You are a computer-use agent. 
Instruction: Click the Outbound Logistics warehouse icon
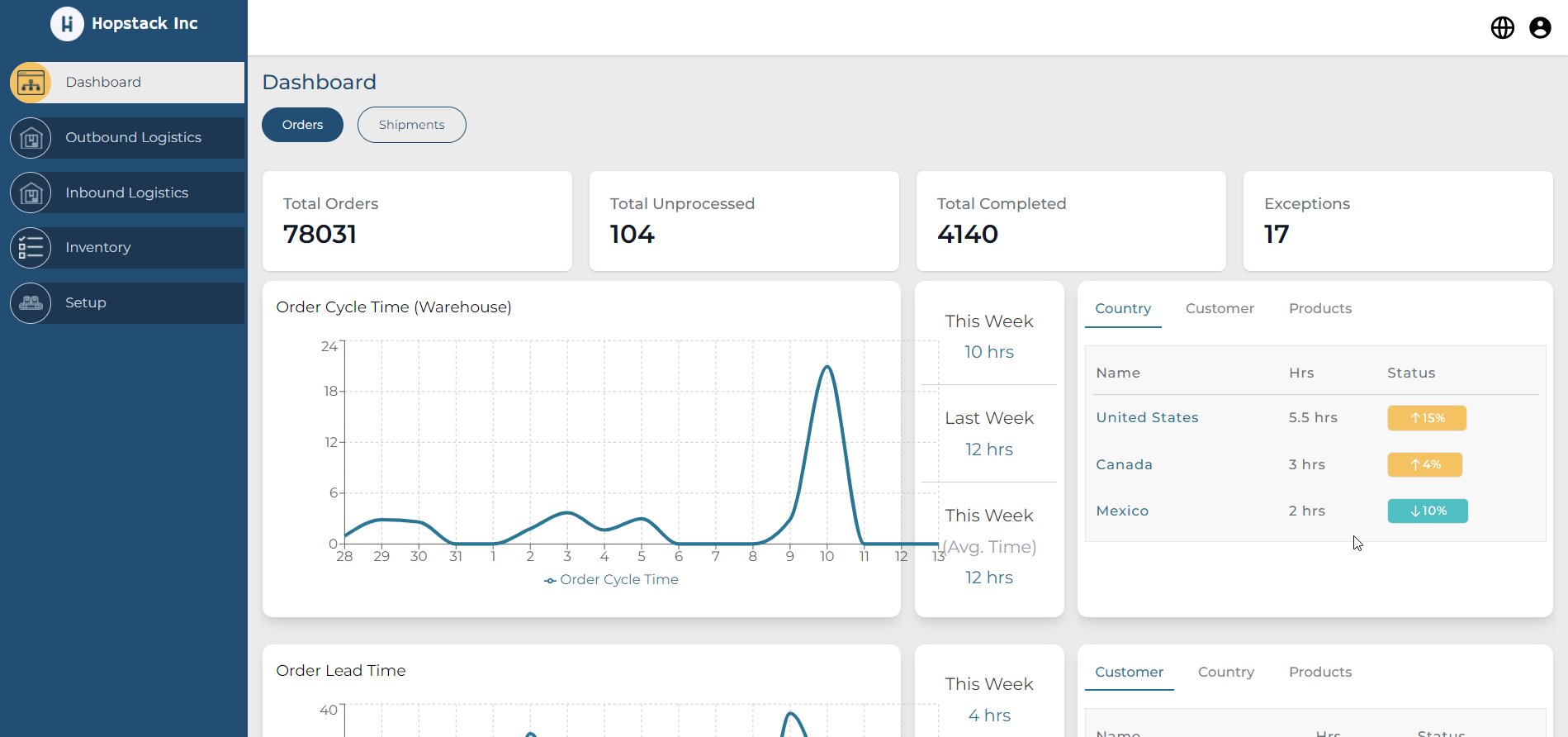pos(31,138)
